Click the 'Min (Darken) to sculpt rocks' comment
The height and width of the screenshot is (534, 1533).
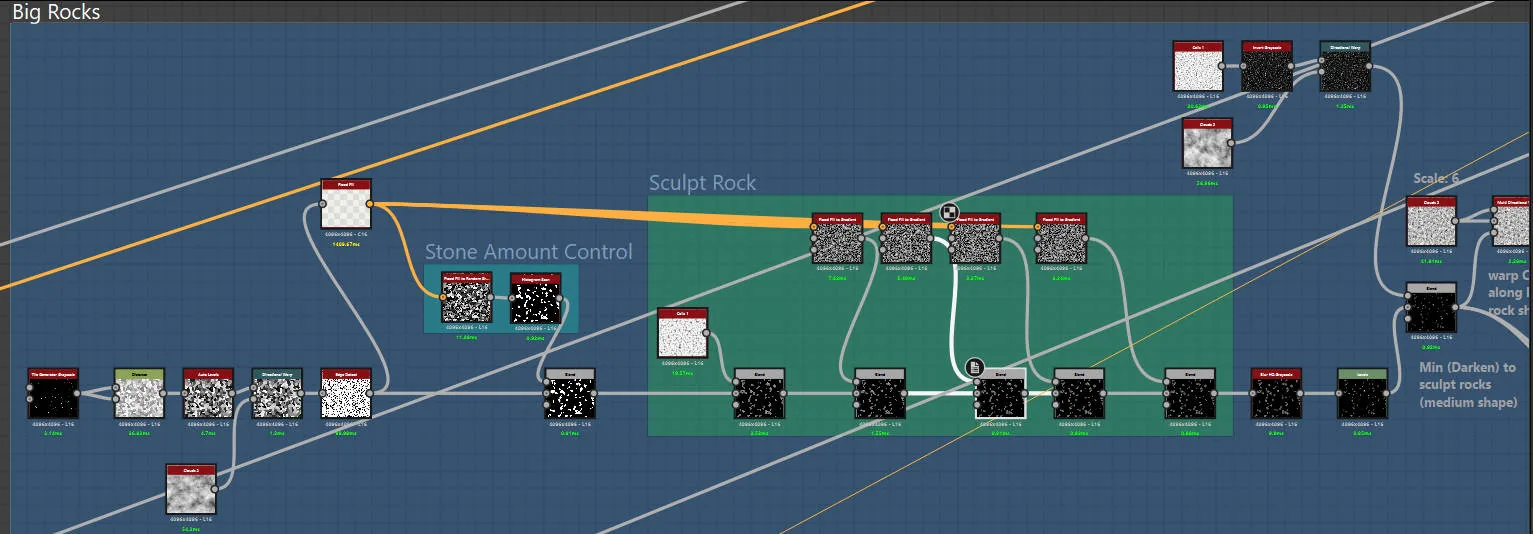click(x=1468, y=385)
